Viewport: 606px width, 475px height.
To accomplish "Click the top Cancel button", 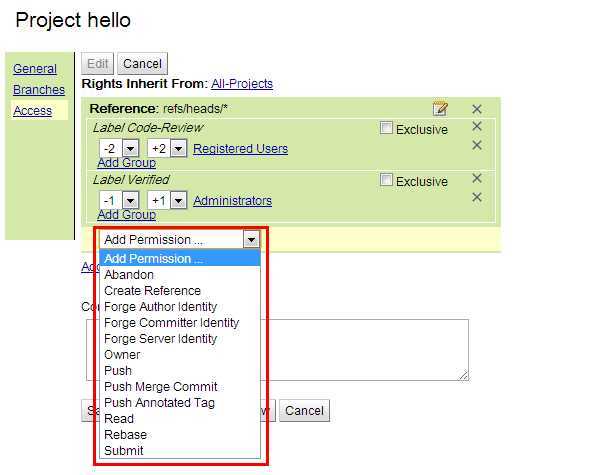I will 142,64.
